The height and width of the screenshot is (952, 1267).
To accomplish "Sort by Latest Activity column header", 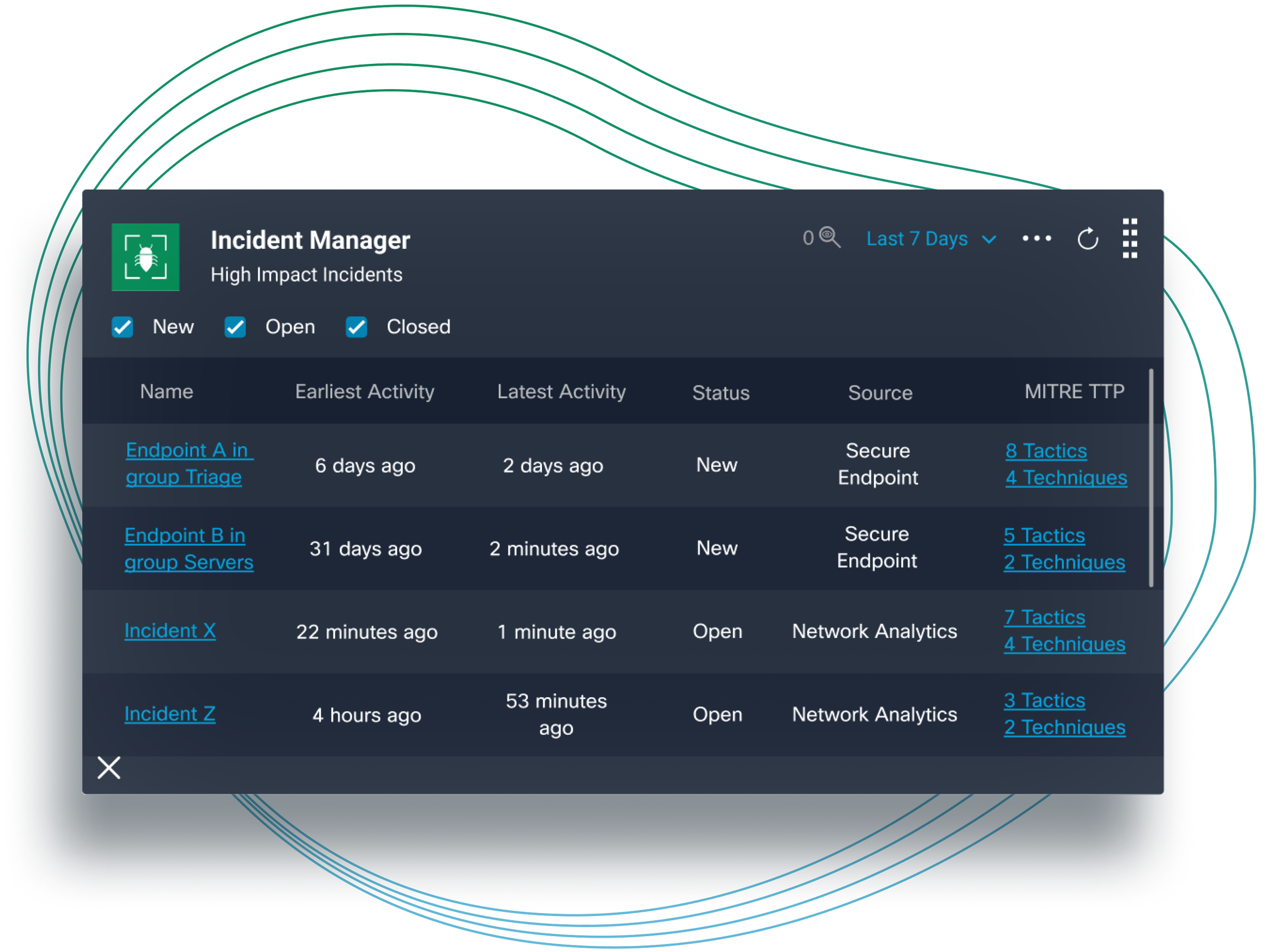I will (561, 392).
